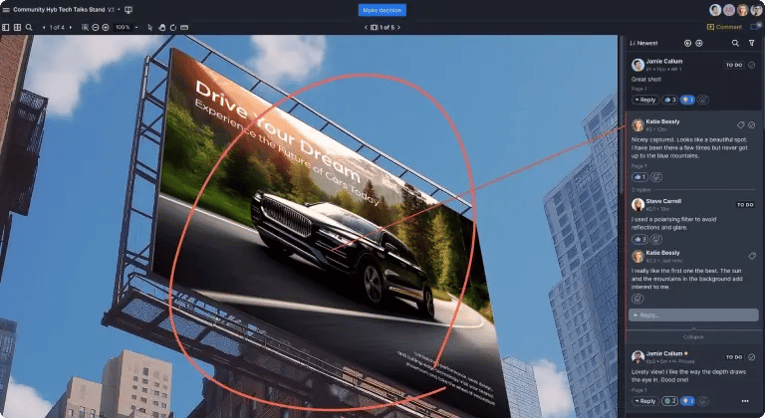
Task: Mark the Great shot comment as resolved
Action: (752, 65)
